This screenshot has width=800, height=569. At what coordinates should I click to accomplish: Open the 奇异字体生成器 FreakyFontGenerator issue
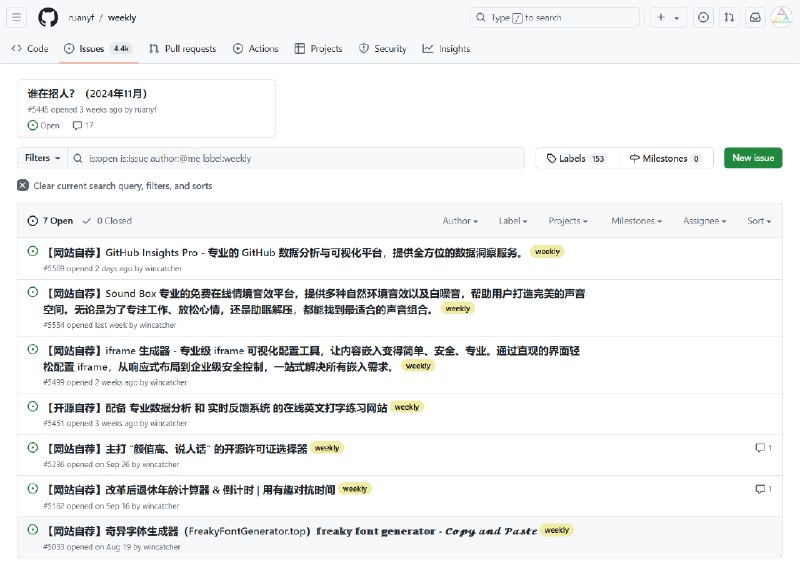pyautogui.click(x=291, y=531)
